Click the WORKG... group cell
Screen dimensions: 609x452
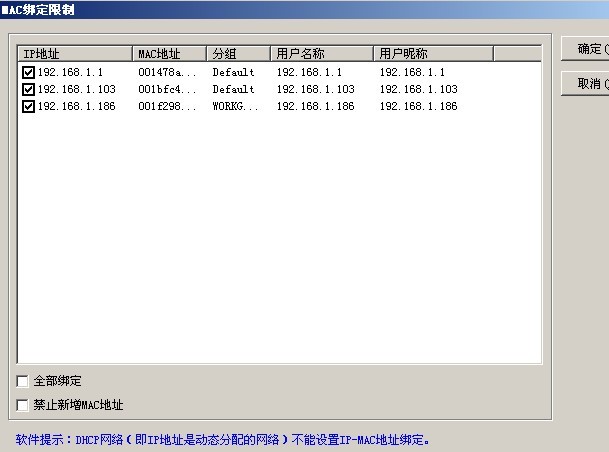[x=235, y=106]
